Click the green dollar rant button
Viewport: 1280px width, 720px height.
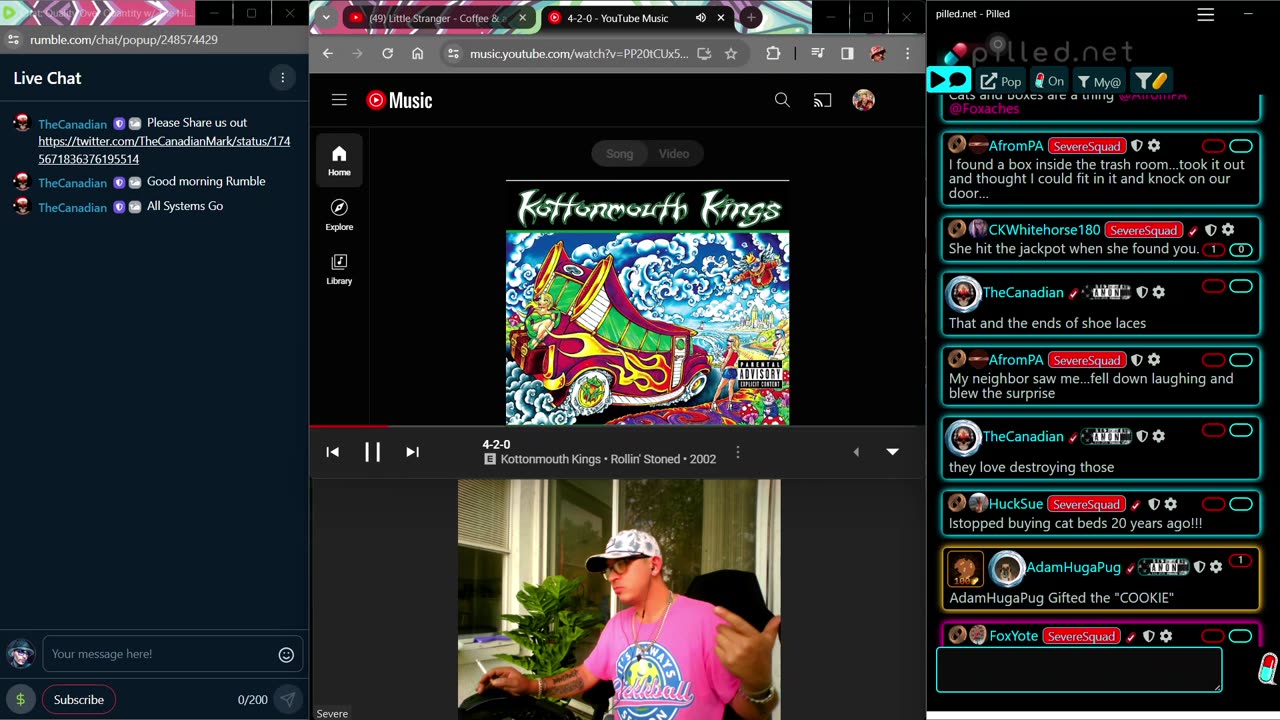(20, 700)
